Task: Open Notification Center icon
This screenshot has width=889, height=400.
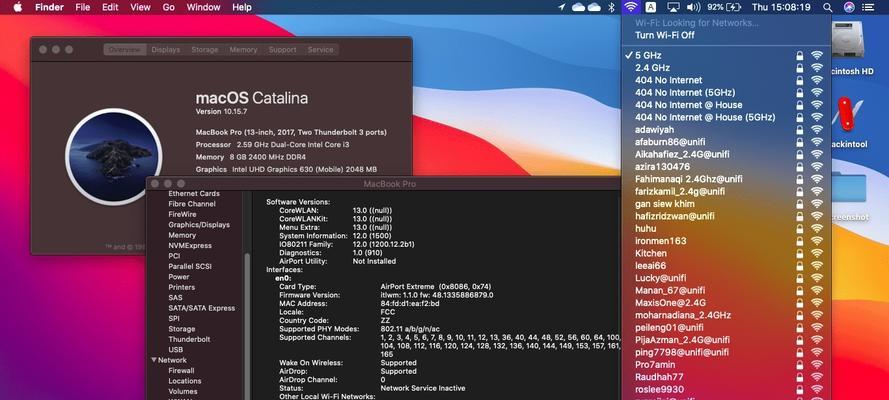Action: point(868,7)
